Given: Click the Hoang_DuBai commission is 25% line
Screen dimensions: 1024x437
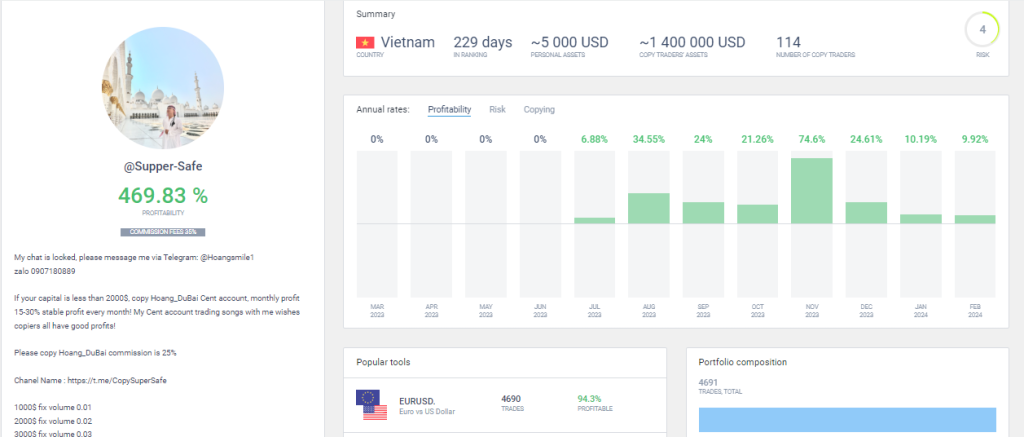Looking at the screenshot, I should [95, 353].
